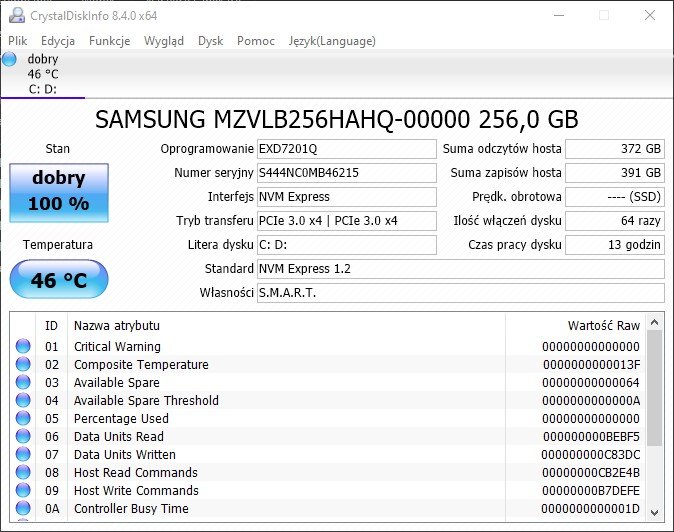Viewport: 674px width, 532px height.
Task: Click status orb for Host Read Commands row
Action: click(x=23, y=472)
